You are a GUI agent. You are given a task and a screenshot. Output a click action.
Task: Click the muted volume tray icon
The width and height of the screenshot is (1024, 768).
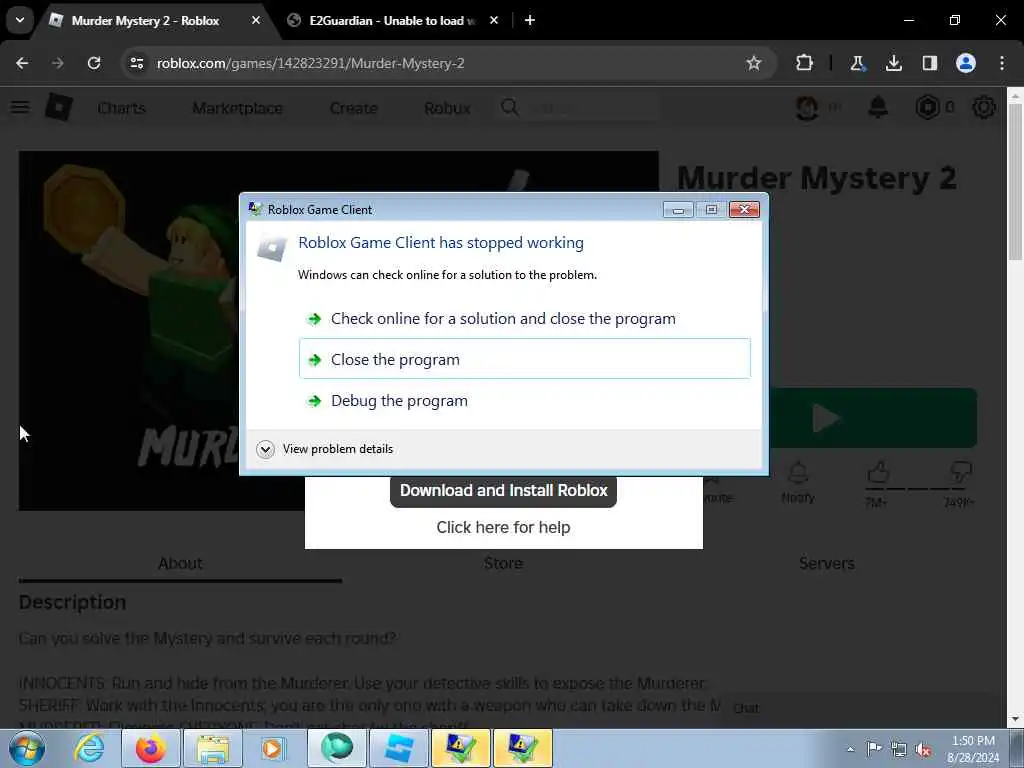[923, 749]
